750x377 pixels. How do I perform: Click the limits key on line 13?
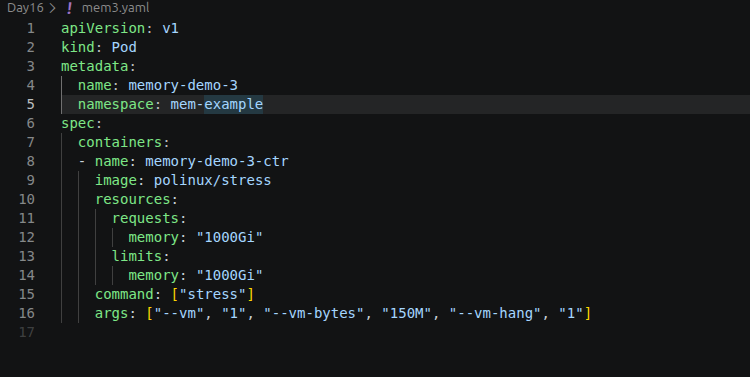tap(137, 256)
